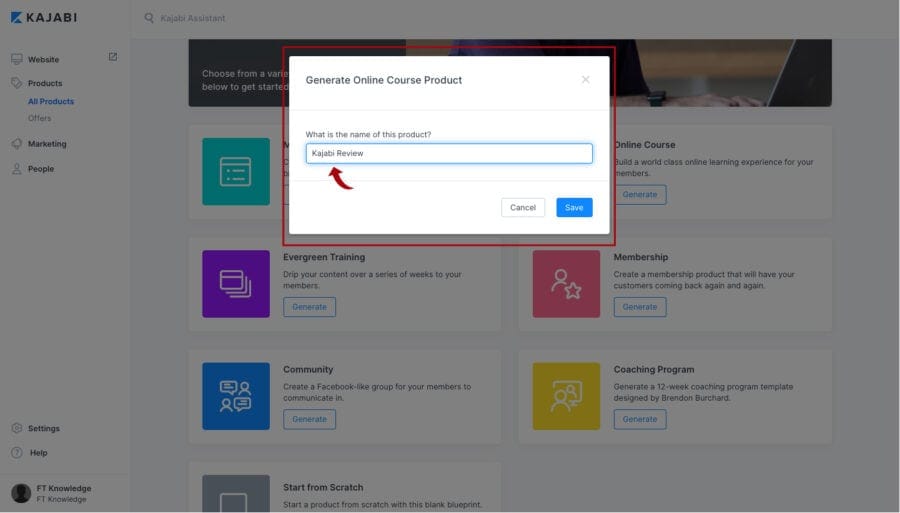Generate an Evergreen Training product
Screen dimensions: 900x513
pyautogui.click(x=309, y=307)
